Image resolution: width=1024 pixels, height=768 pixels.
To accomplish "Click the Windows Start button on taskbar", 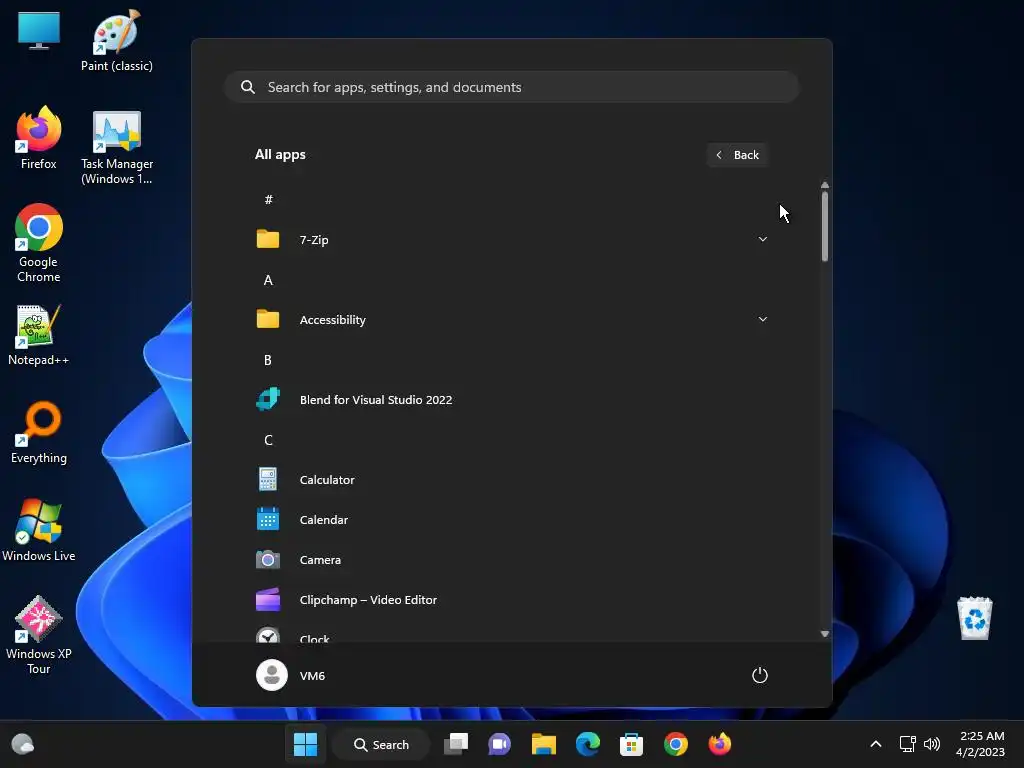I will [x=305, y=744].
